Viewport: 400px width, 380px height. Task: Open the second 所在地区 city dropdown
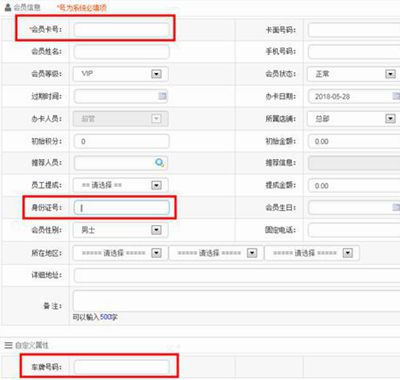click(x=216, y=253)
